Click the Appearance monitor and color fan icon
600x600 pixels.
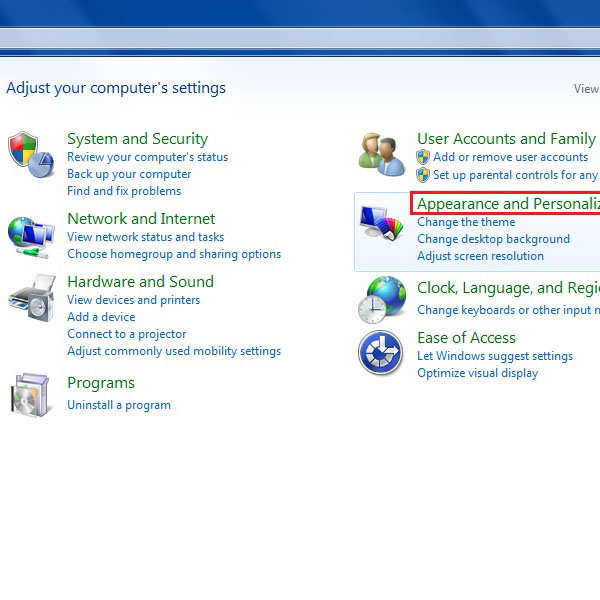pyautogui.click(x=382, y=223)
